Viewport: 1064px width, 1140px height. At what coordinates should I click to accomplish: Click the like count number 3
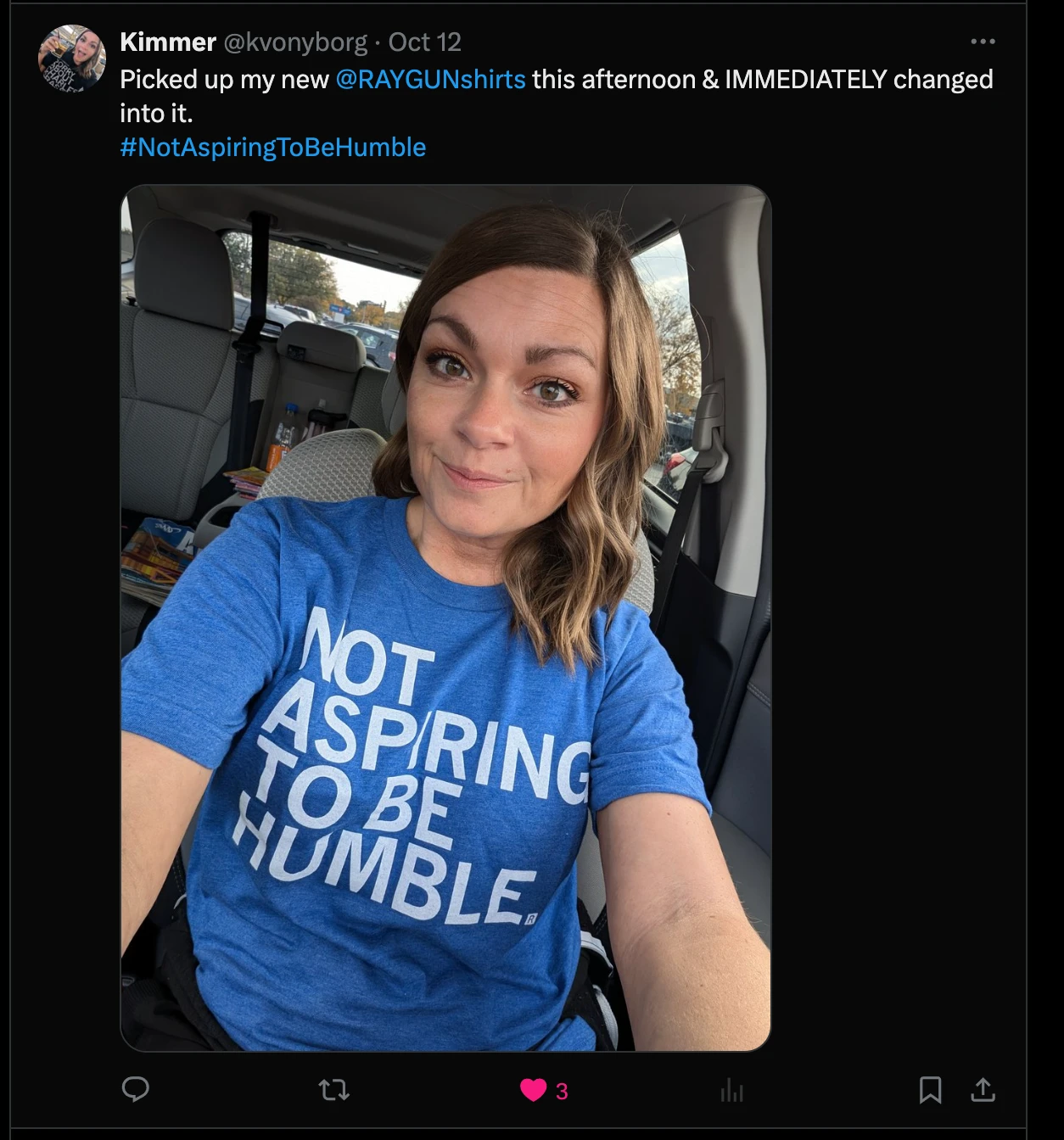coord(562,1091)
